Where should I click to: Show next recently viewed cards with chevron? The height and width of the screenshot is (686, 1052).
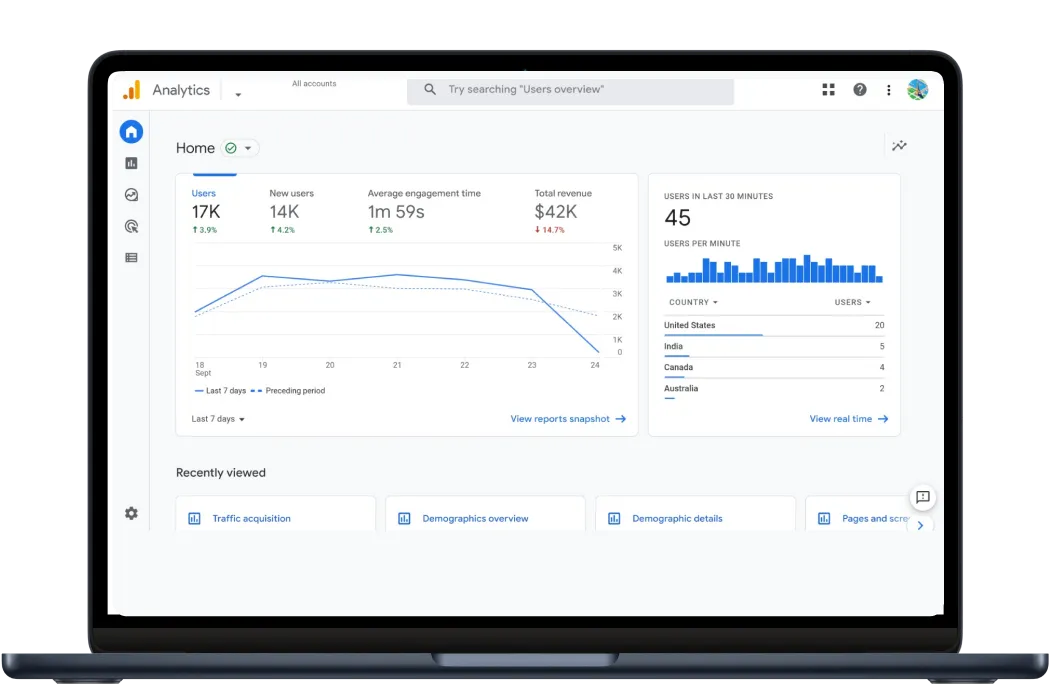(x=920, y=526)
